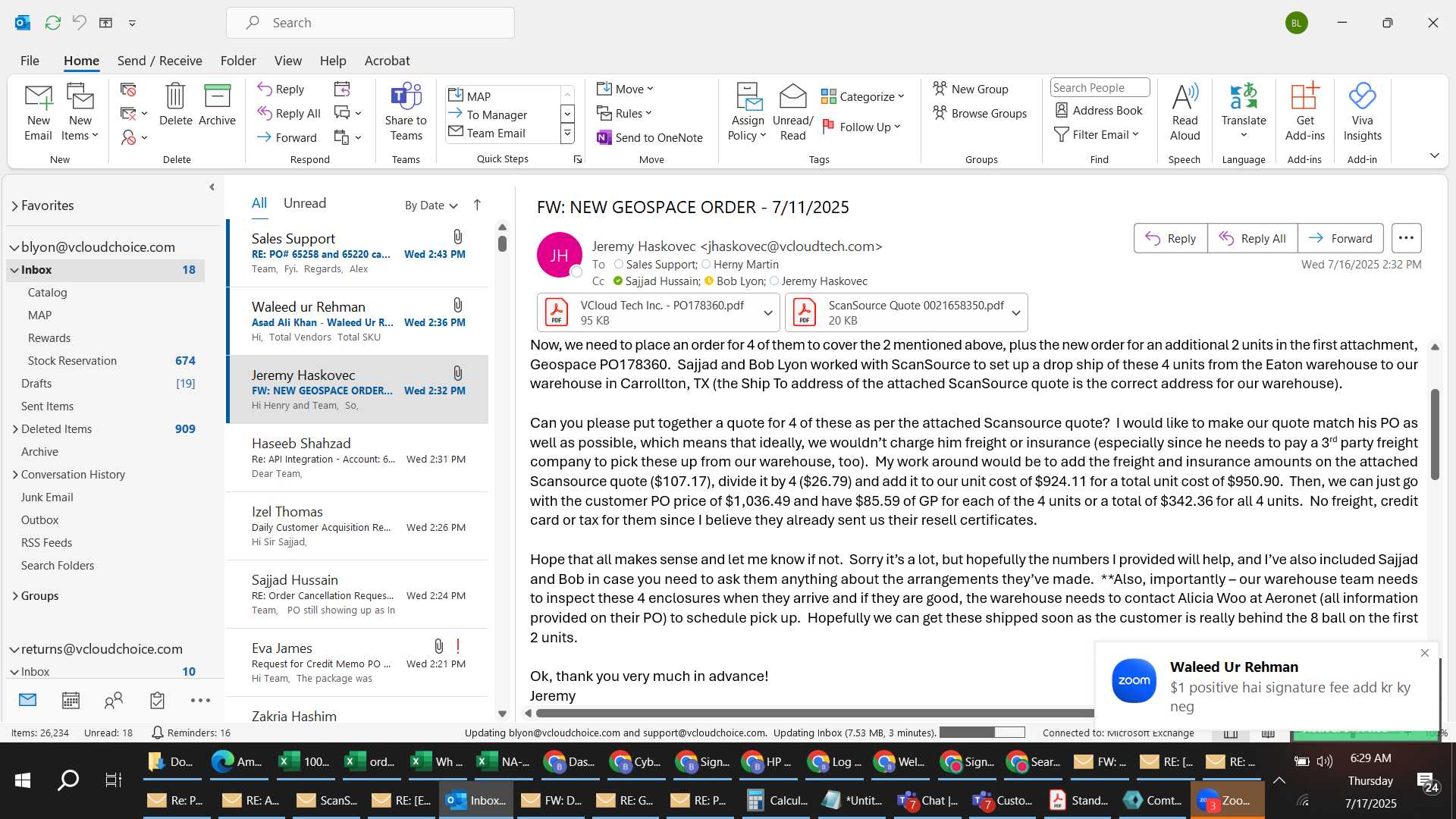Open the File menu
The width and height of the screenshot is (1456, 819).
pyautogui.click(x=30, y=61)
